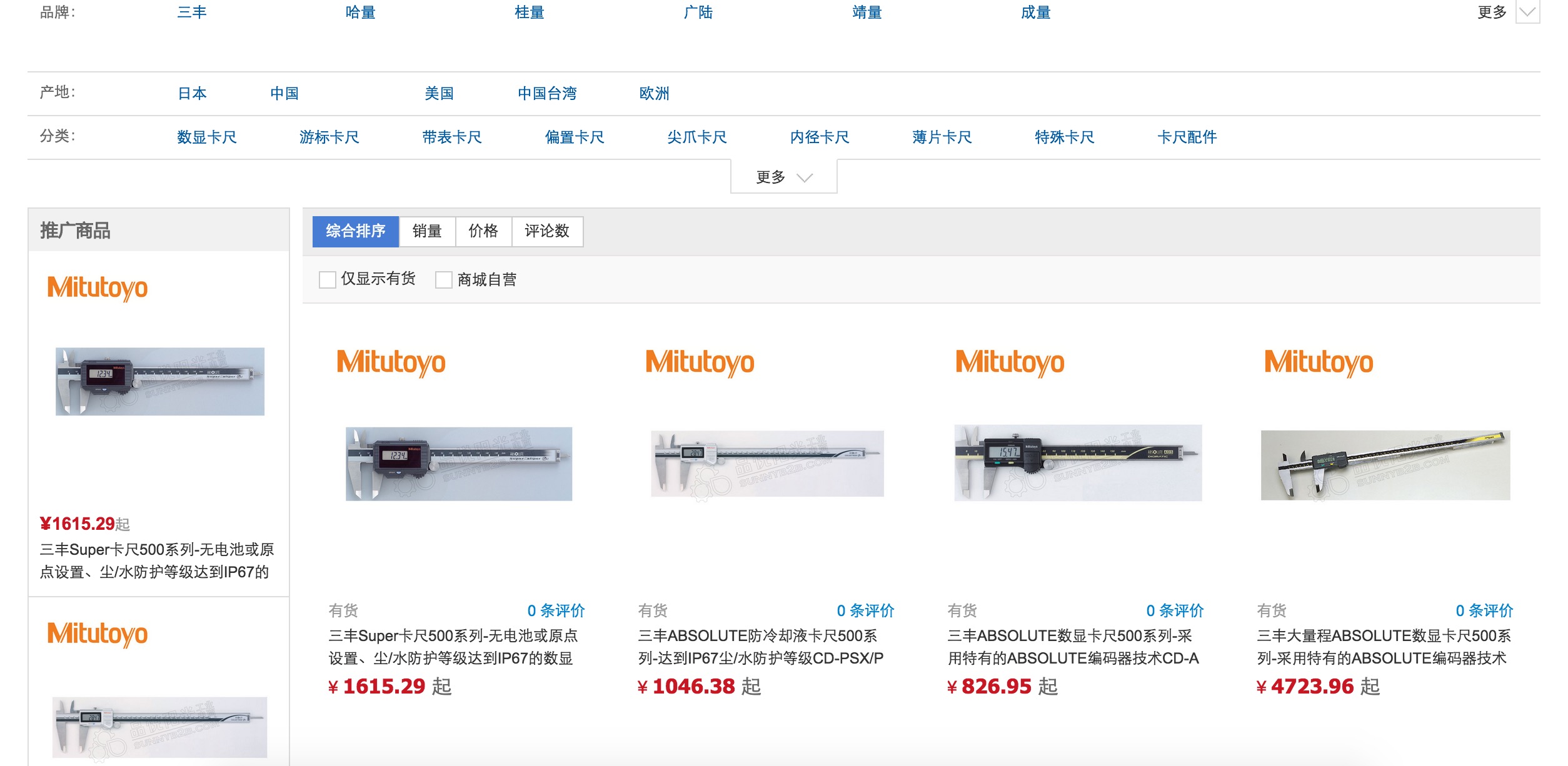Filter by category 数显卡尺
Screen dimensions: 1568x766
(x=207, y=137)
